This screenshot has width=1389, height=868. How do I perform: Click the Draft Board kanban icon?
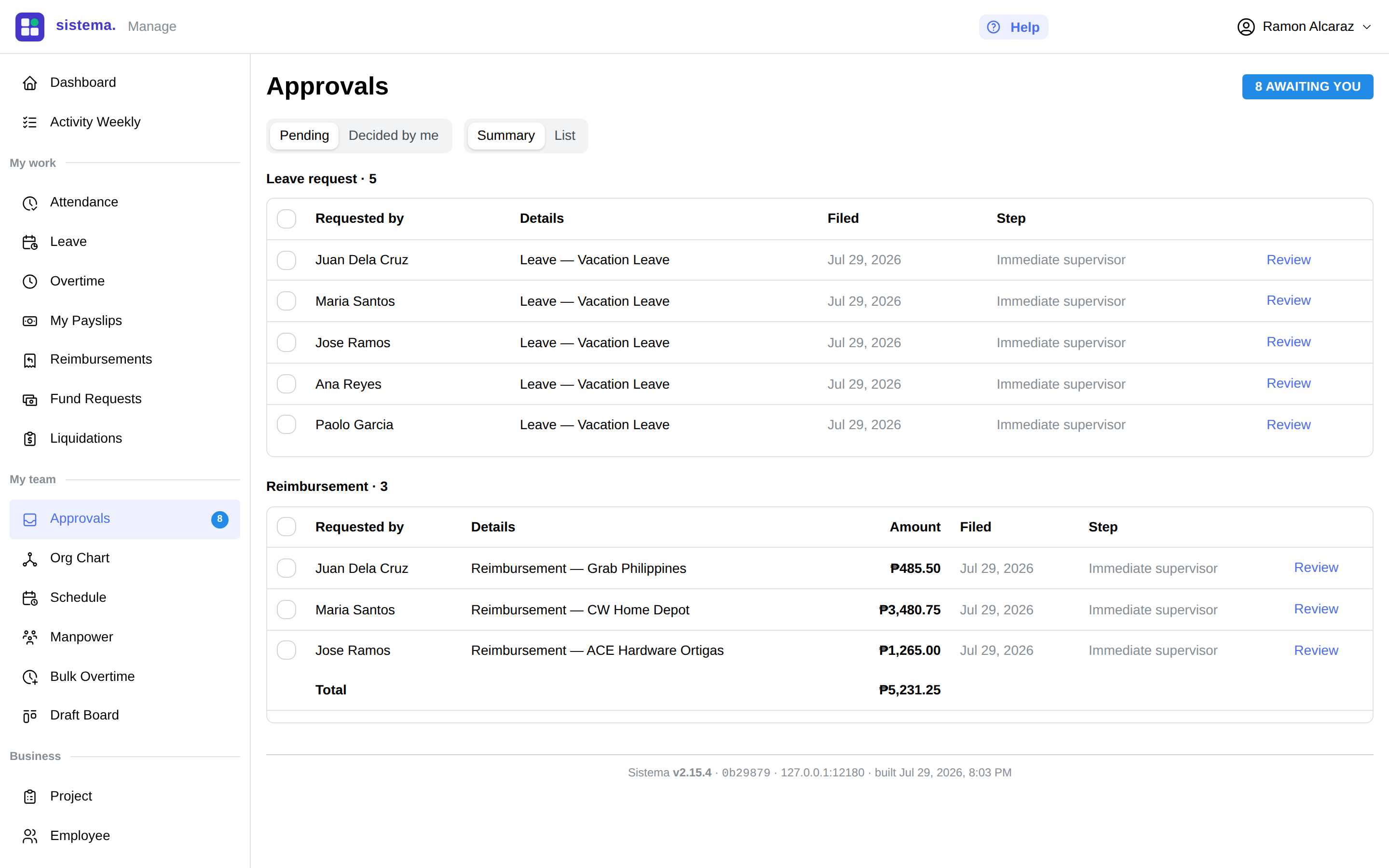coord(30,716)
